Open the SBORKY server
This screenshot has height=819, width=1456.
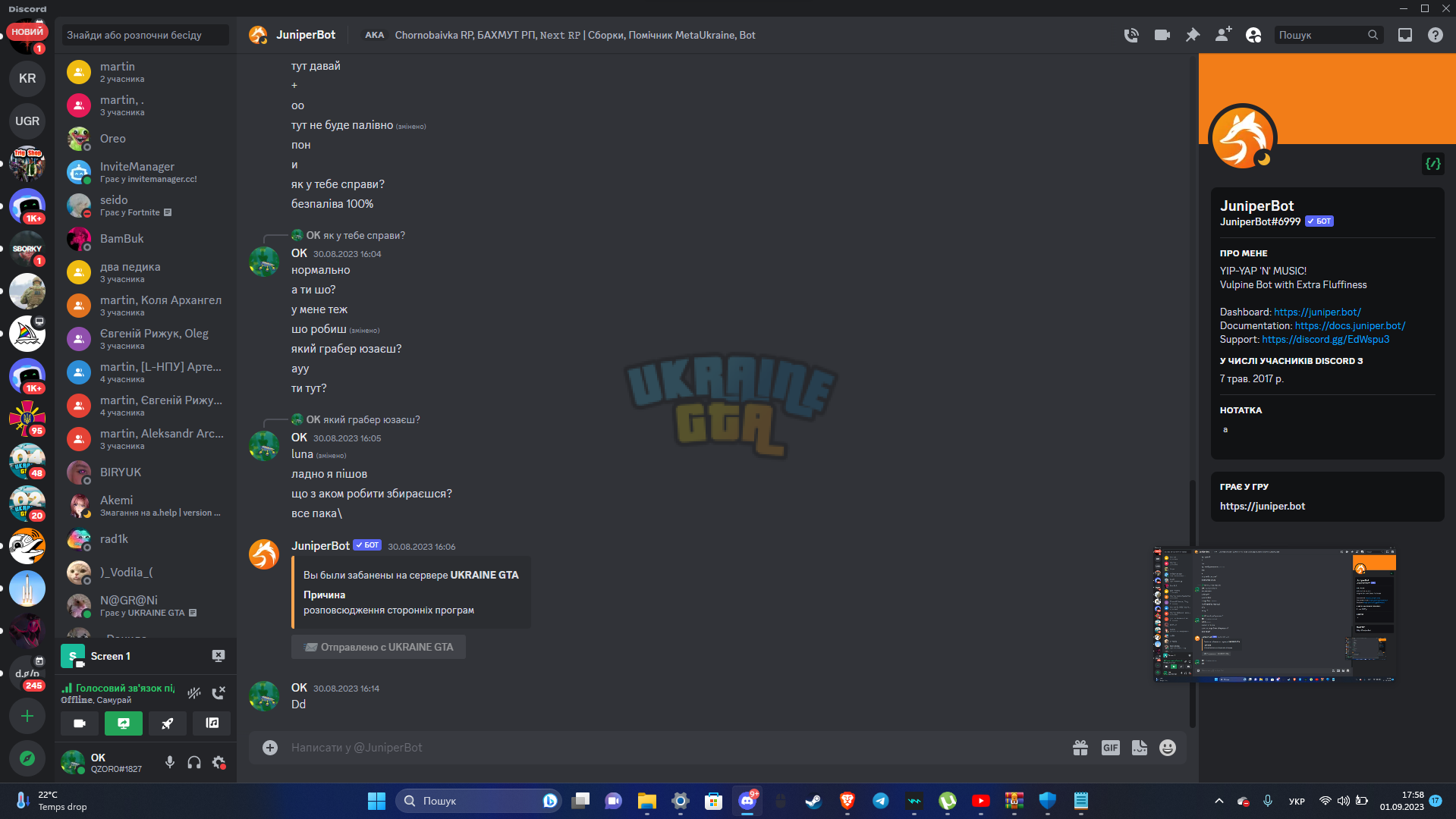27,249
